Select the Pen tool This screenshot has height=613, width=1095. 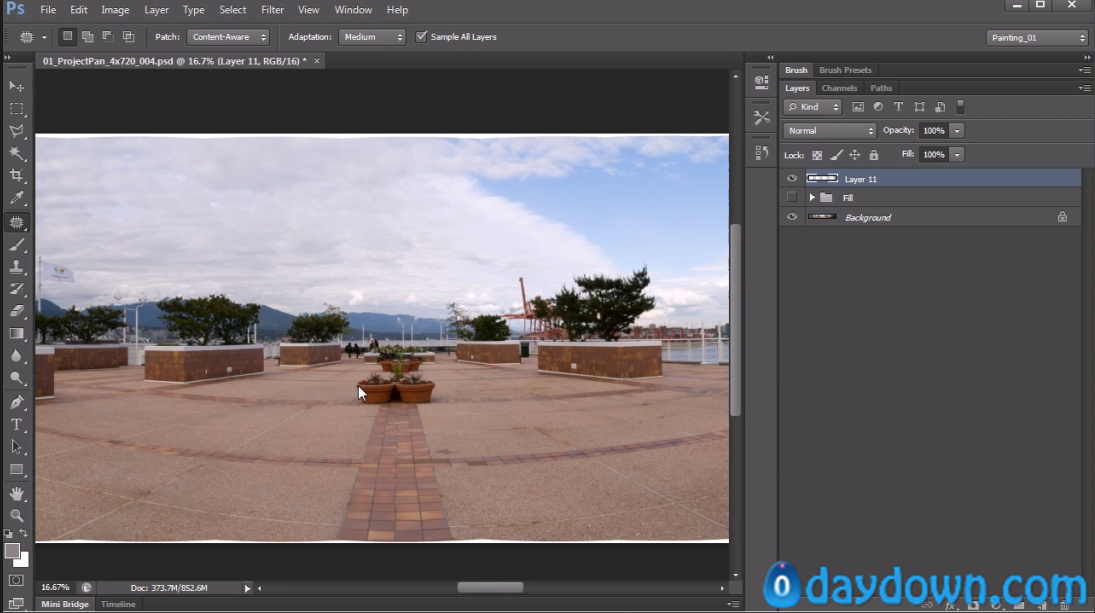pos(17,402)
